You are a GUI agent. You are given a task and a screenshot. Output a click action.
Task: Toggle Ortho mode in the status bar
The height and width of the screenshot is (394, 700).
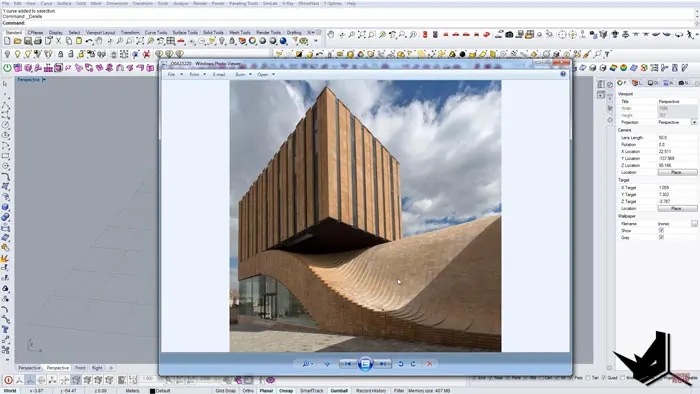(x=248, y=390)
